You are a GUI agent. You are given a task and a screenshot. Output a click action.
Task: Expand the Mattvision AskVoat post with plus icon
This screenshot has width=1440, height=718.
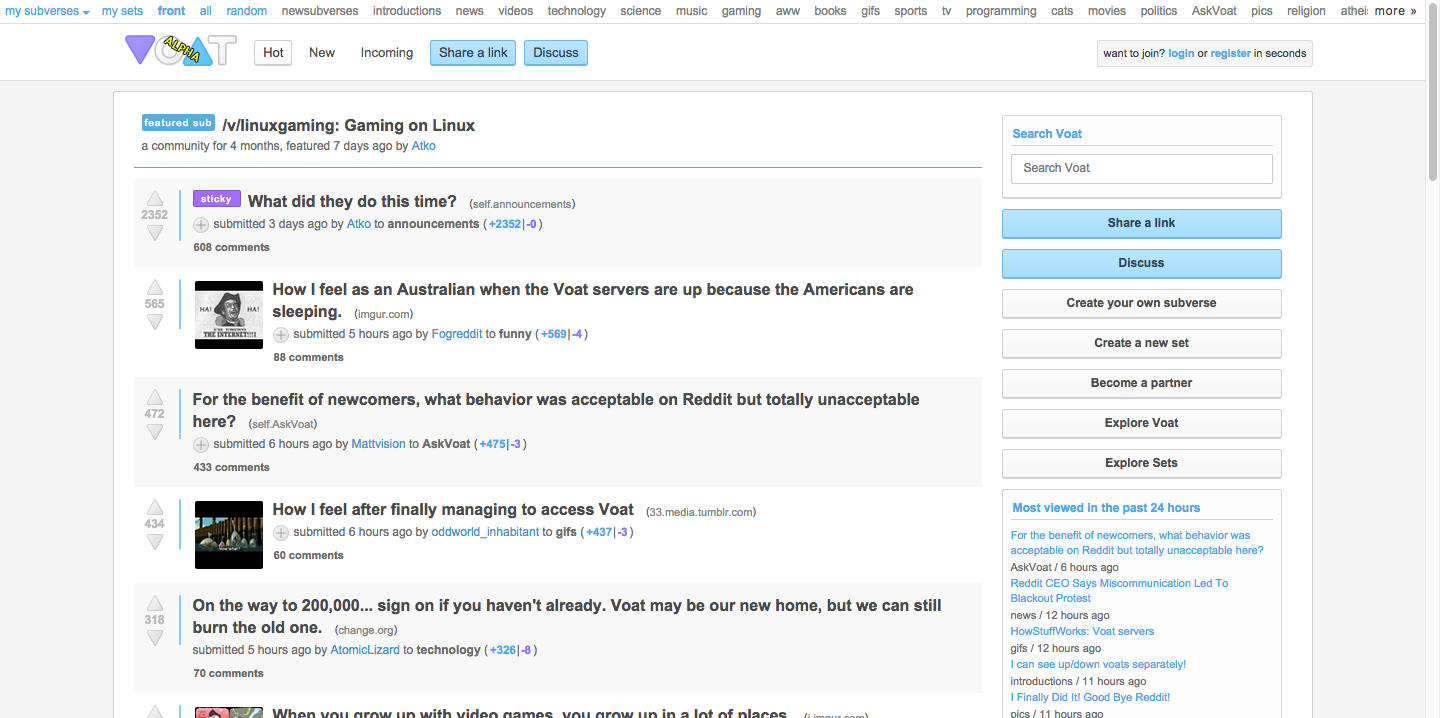201,445
